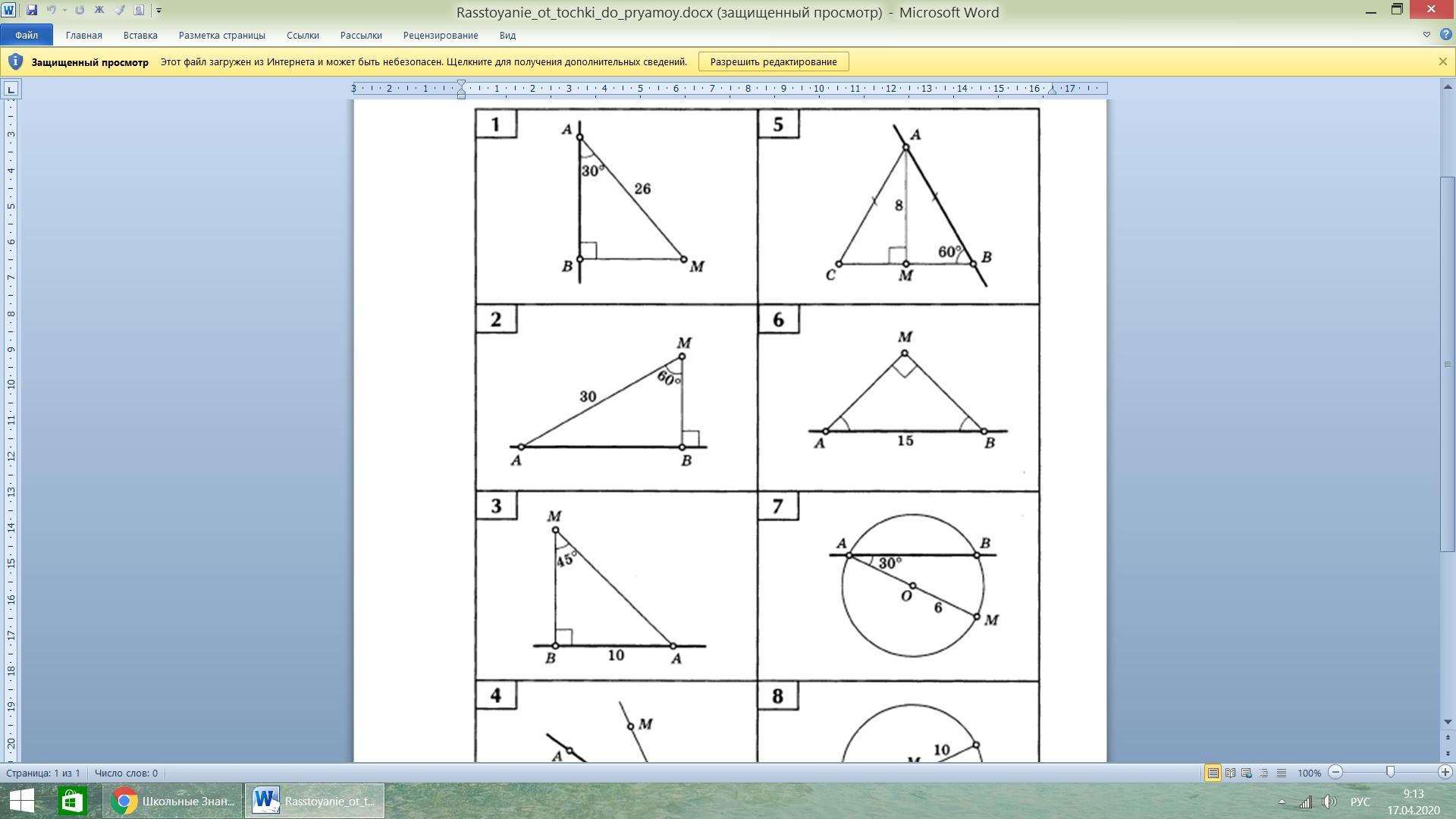Click the Format Painter brush icon
Viewport: 1456px width, 819px height.
(119, 10)
